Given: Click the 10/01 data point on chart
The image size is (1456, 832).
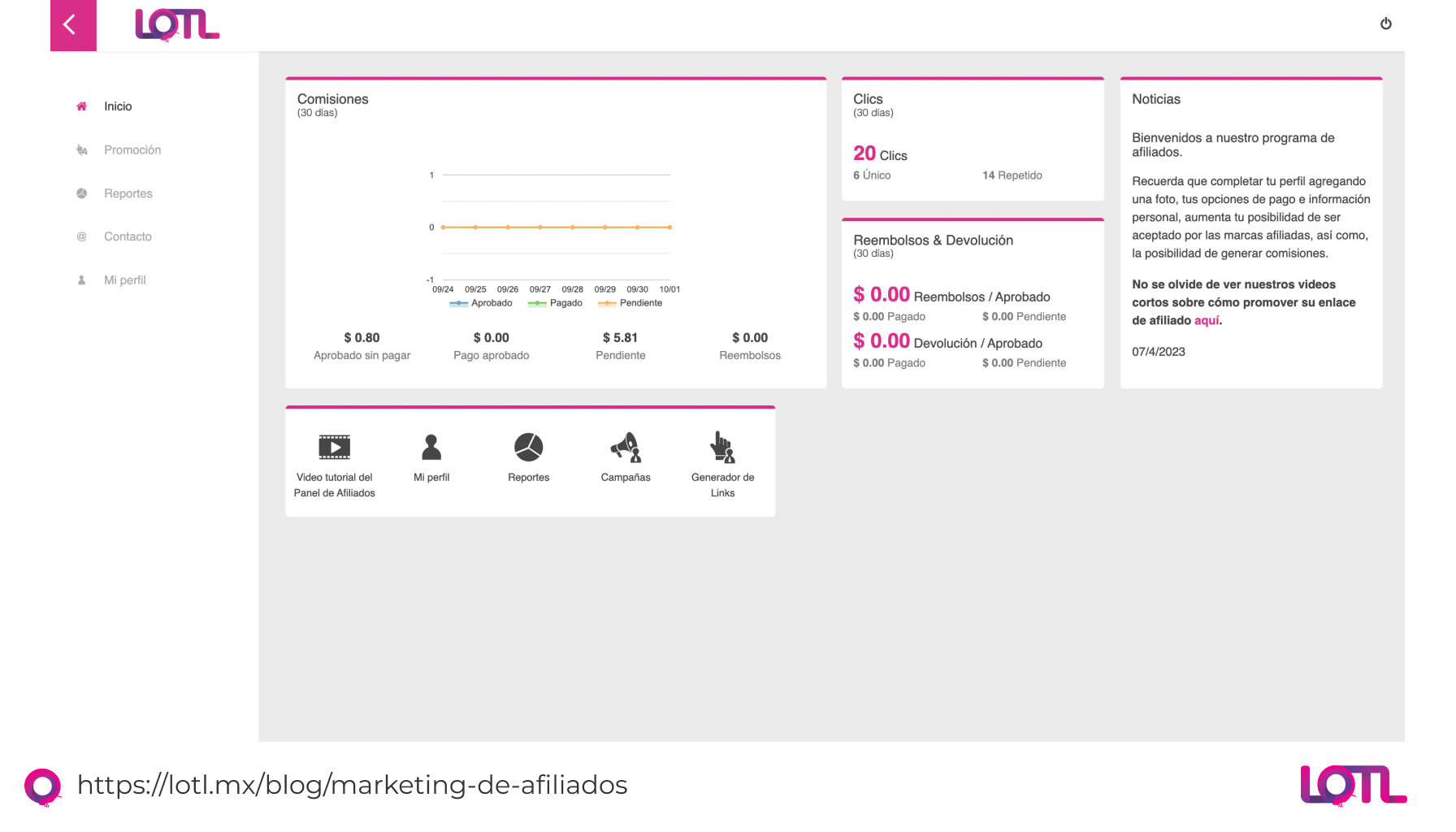Looking at the screenshot, I should (x=669, y=227).
